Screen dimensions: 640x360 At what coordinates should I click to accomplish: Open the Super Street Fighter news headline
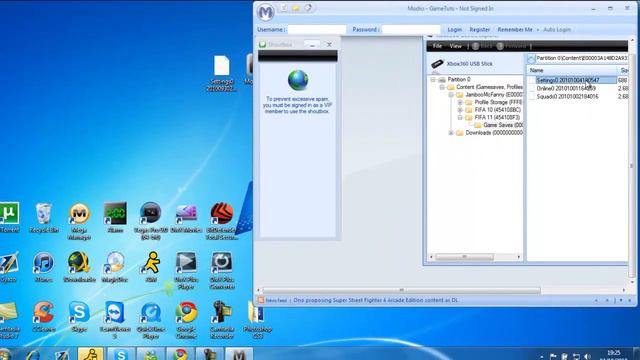point(376,300)
